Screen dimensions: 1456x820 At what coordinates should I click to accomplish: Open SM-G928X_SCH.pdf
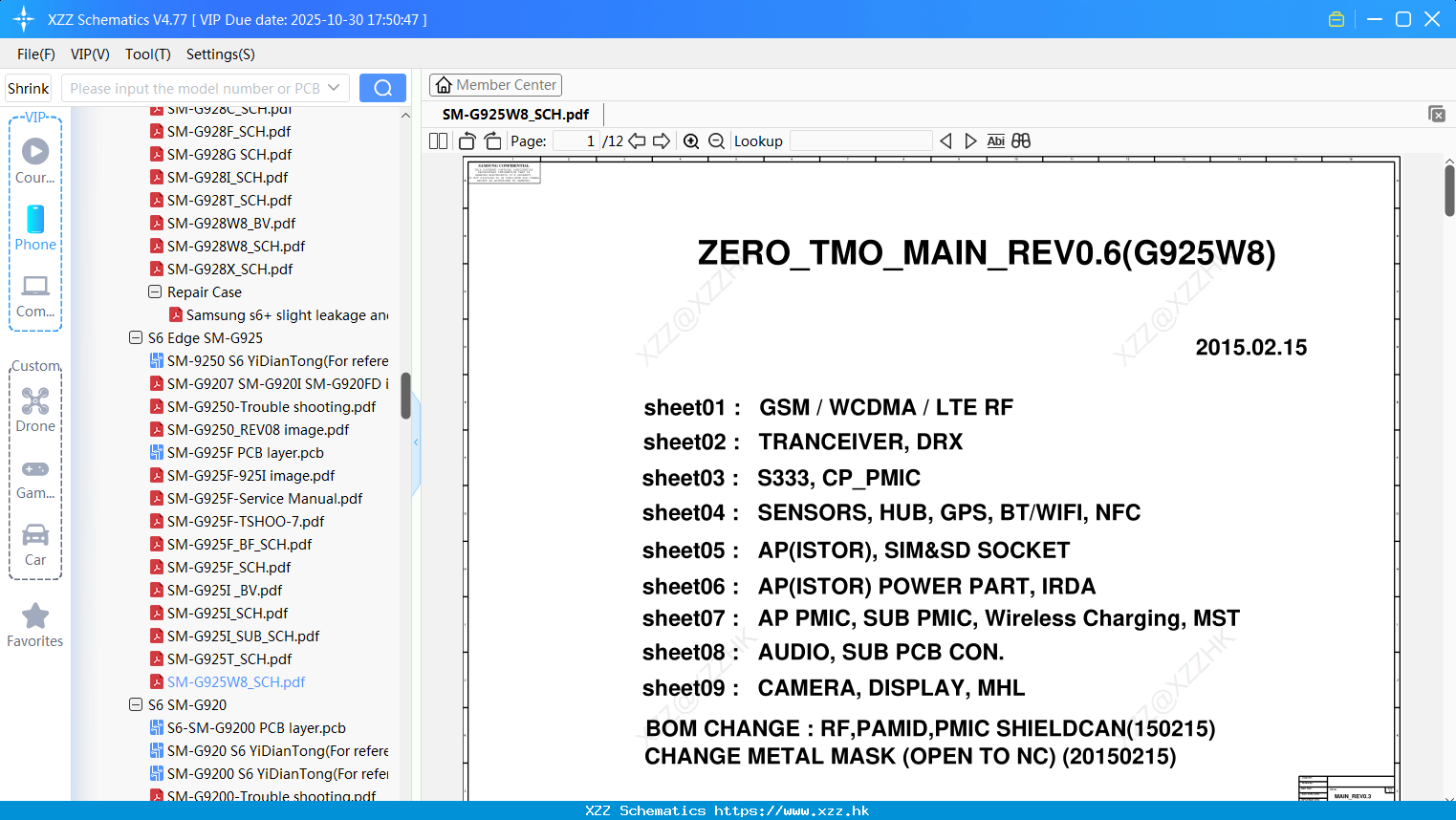(229, 269)
